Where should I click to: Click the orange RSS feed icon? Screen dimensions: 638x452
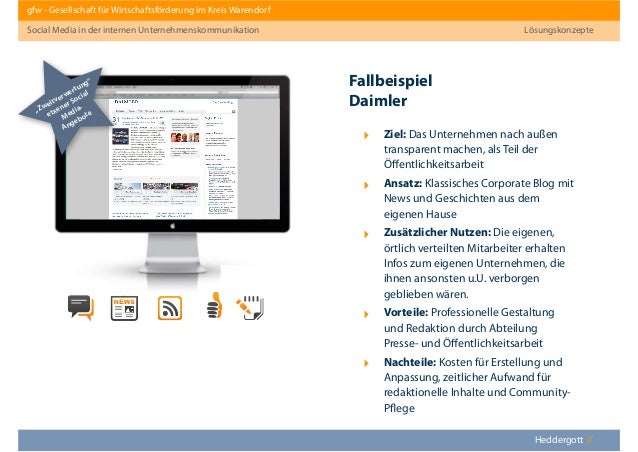pos(170,308)
